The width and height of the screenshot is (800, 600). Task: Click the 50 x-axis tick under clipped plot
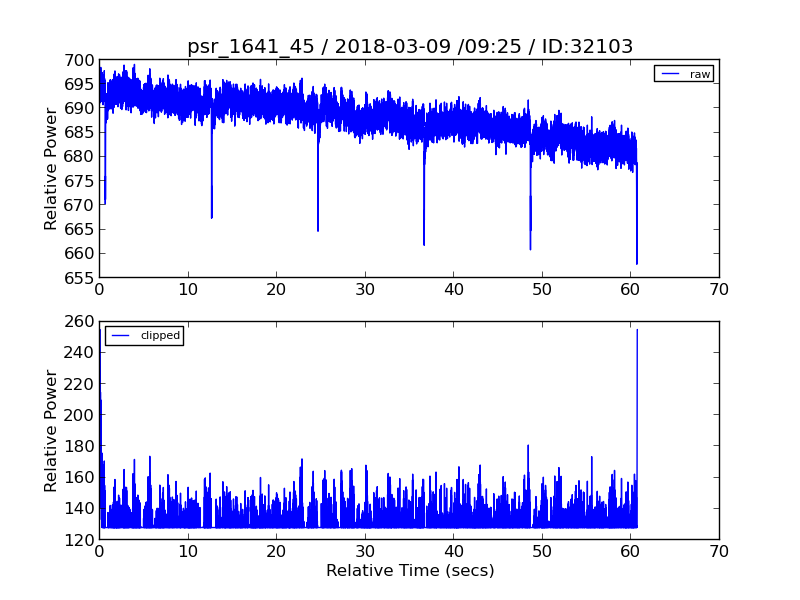pyautogui.click(x=542, y=552)
